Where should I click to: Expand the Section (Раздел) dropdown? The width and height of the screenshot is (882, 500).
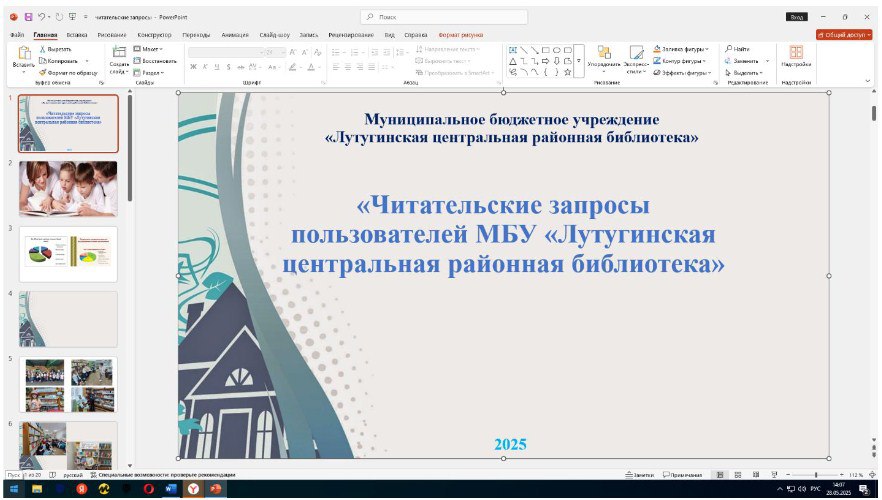[148, 73]
